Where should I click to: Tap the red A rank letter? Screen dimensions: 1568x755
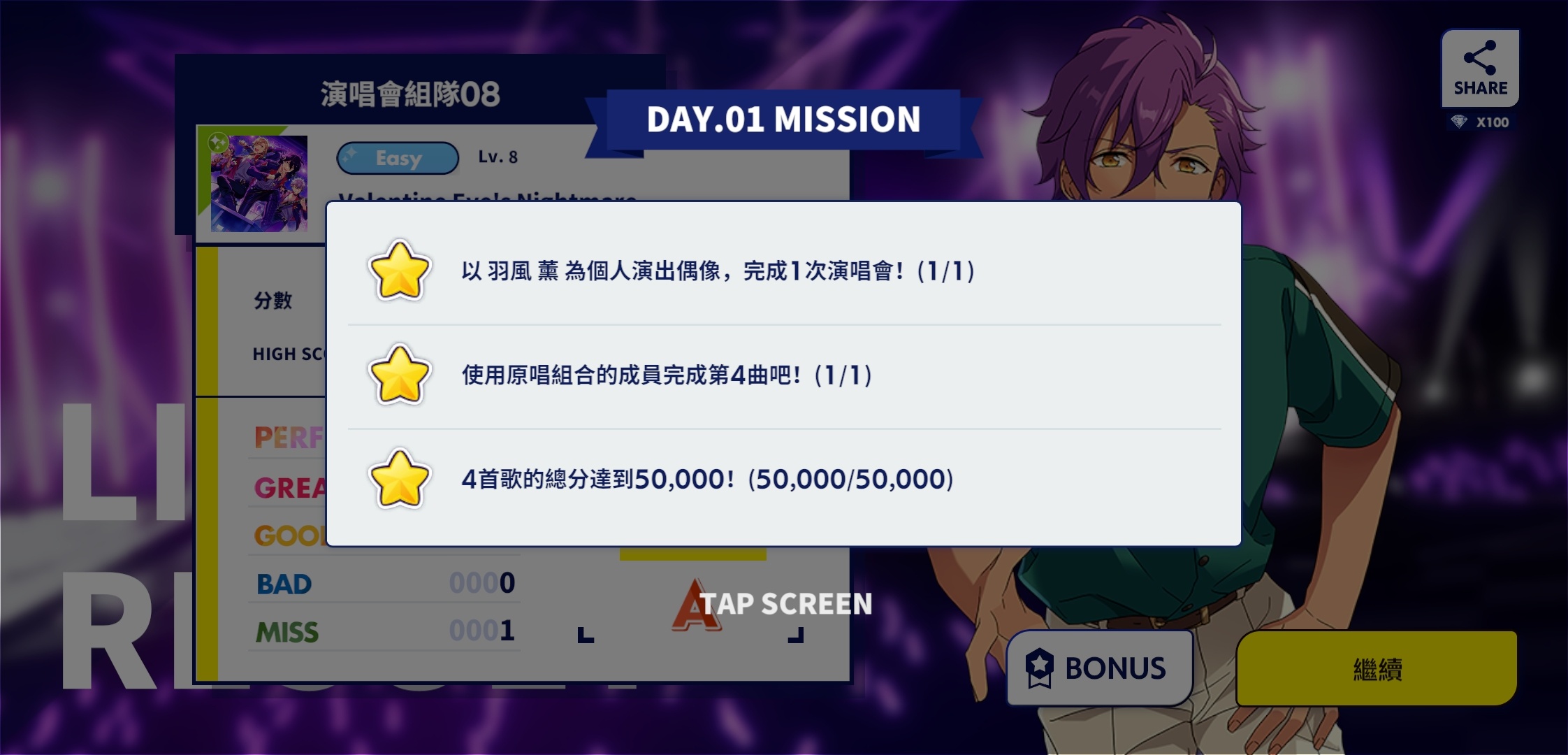point(696,605)
